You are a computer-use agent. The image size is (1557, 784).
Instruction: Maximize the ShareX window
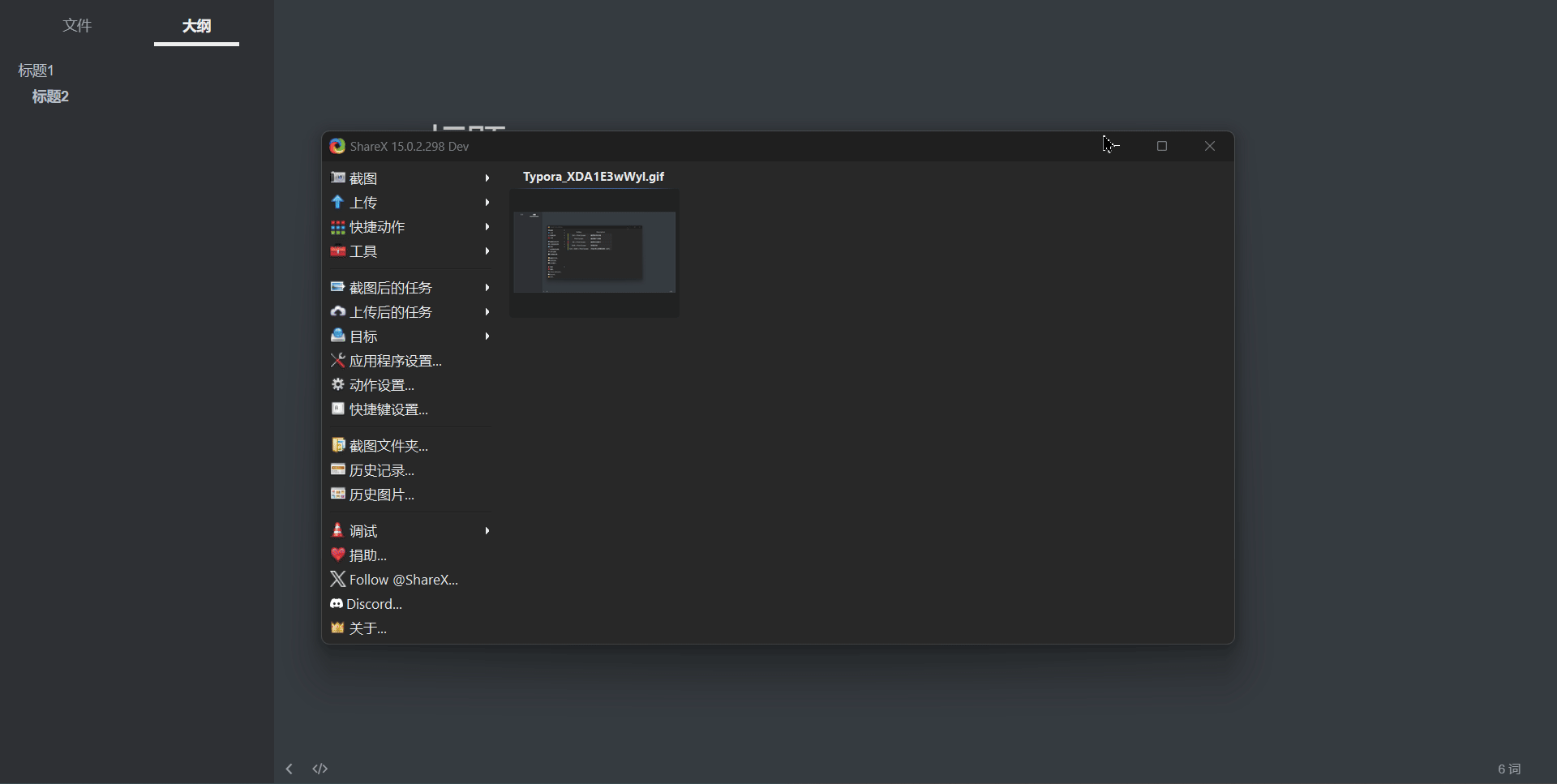pyautogui.click(x=1162, y=146)
